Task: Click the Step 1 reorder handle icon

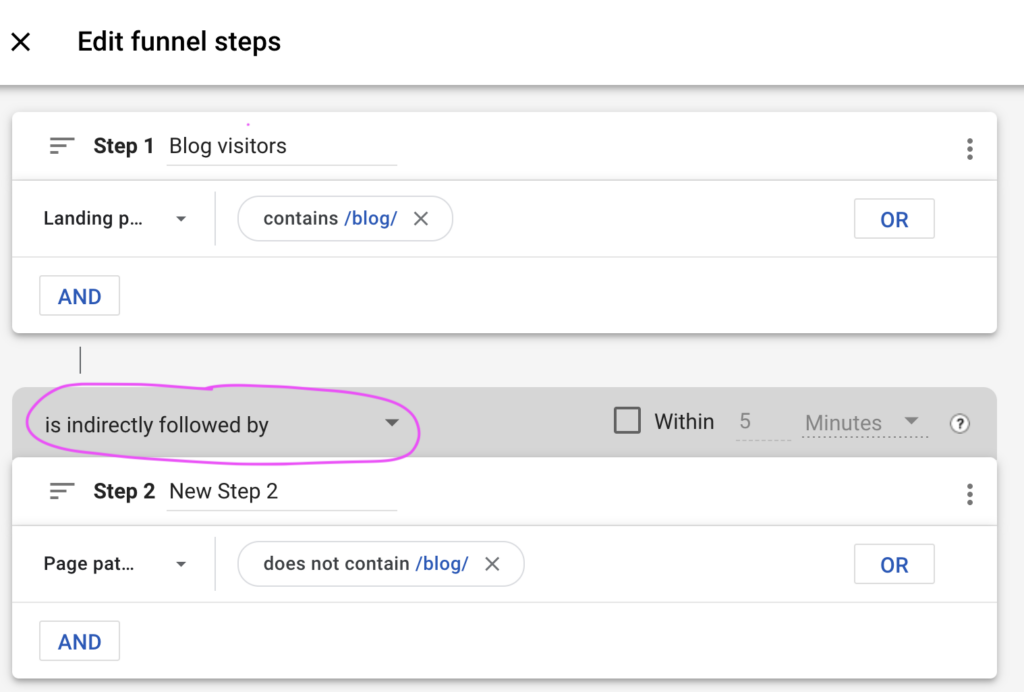Action: [61, 145]
